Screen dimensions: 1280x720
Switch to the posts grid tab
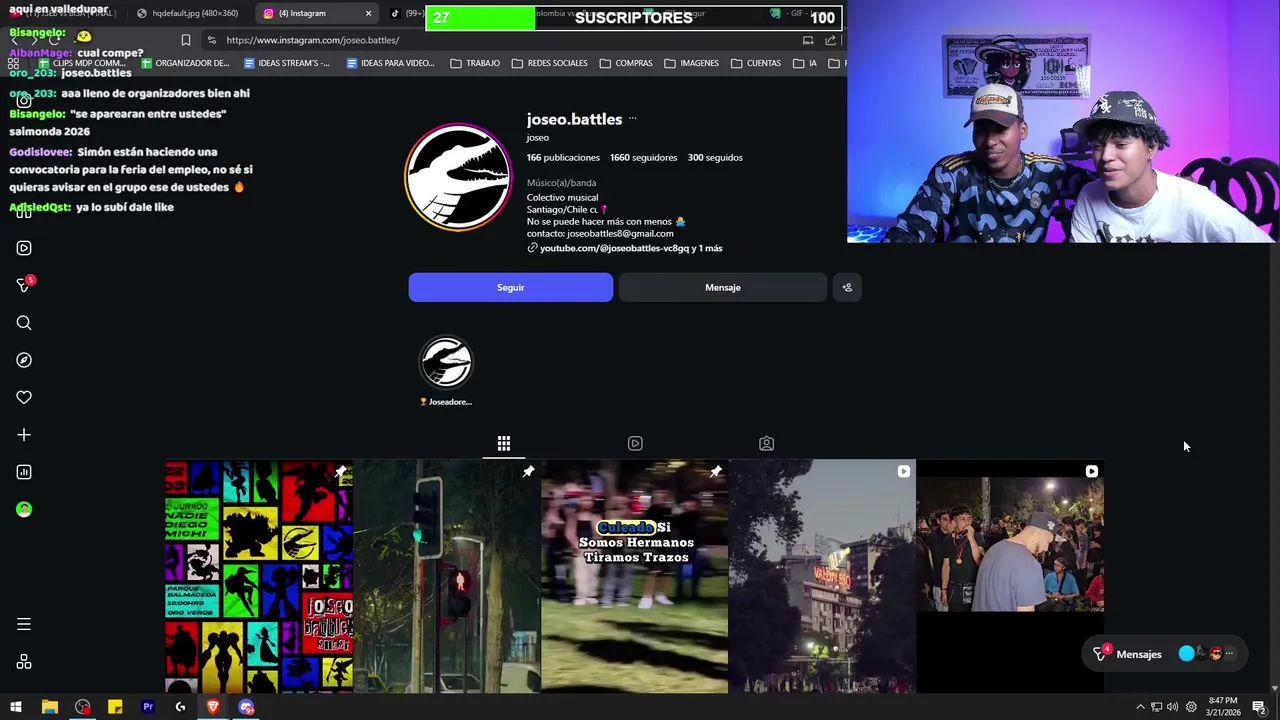[x=504, y=443]
